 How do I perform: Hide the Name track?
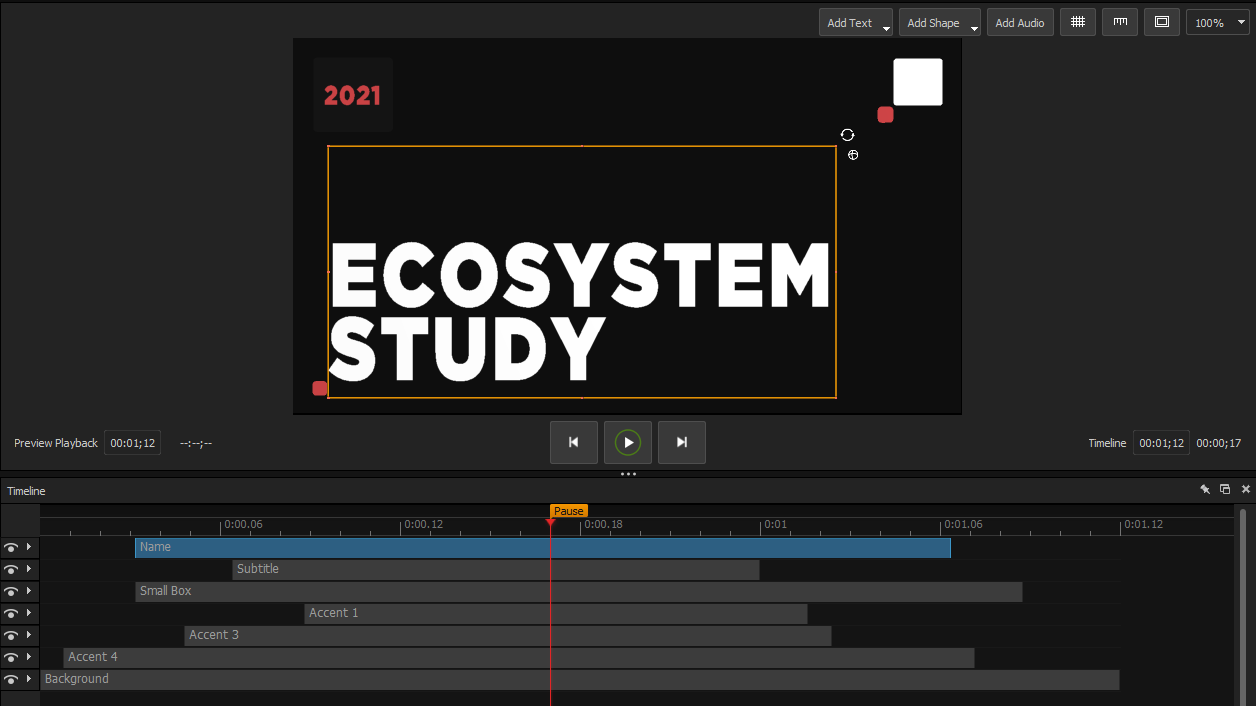(11, 548)
